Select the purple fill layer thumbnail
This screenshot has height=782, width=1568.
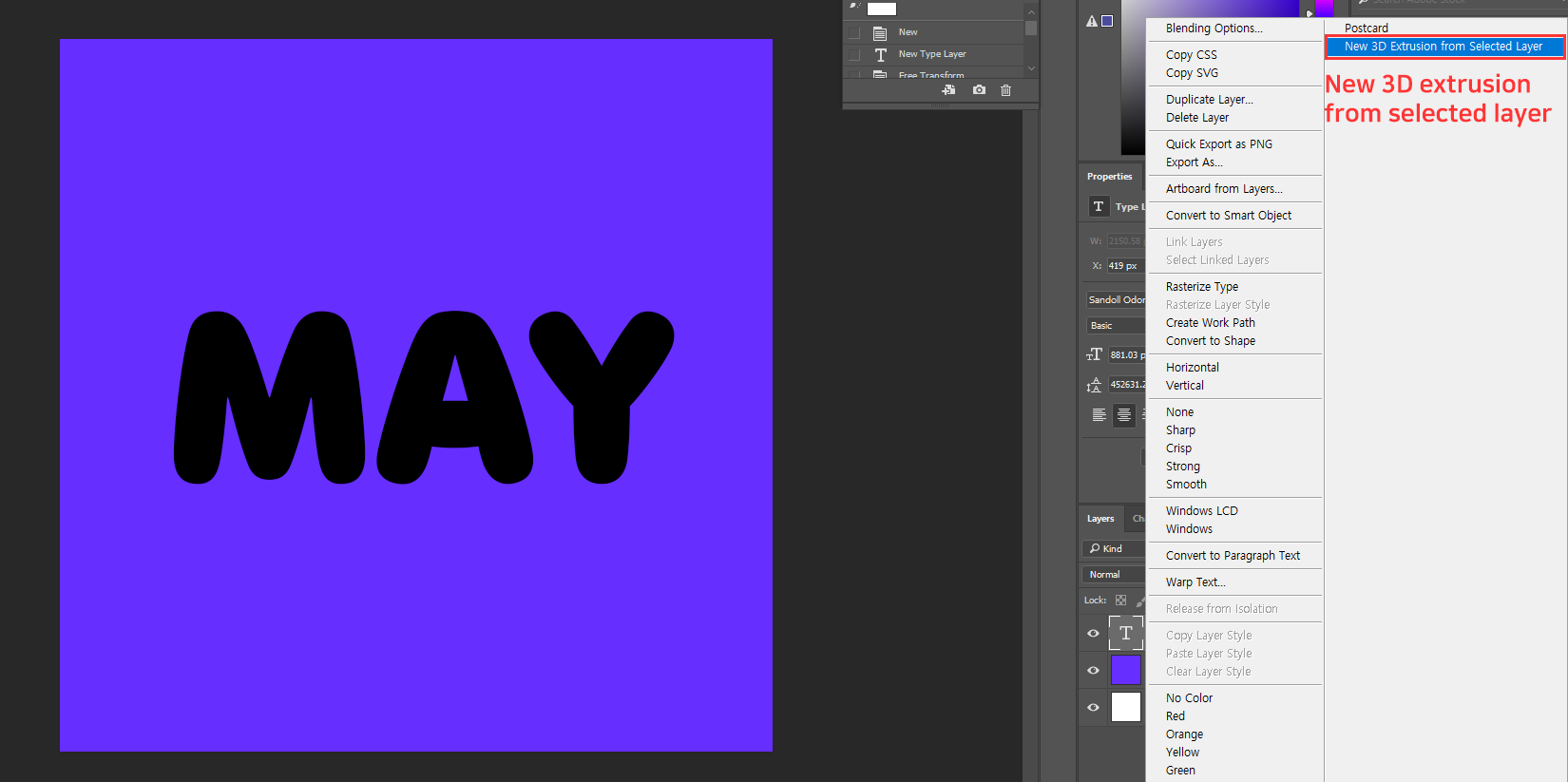[x=1126, y=670]
